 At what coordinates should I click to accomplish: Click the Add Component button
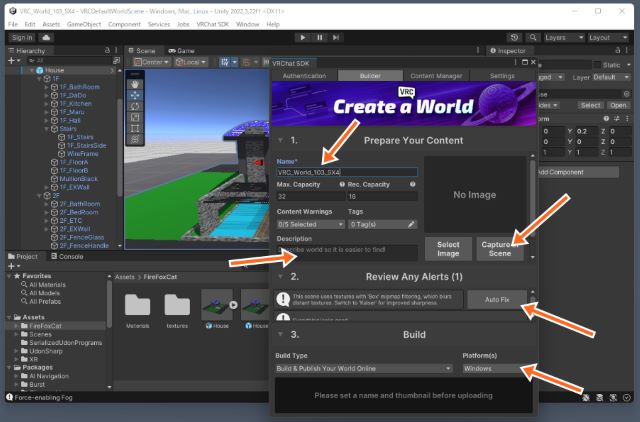point(578,172)
